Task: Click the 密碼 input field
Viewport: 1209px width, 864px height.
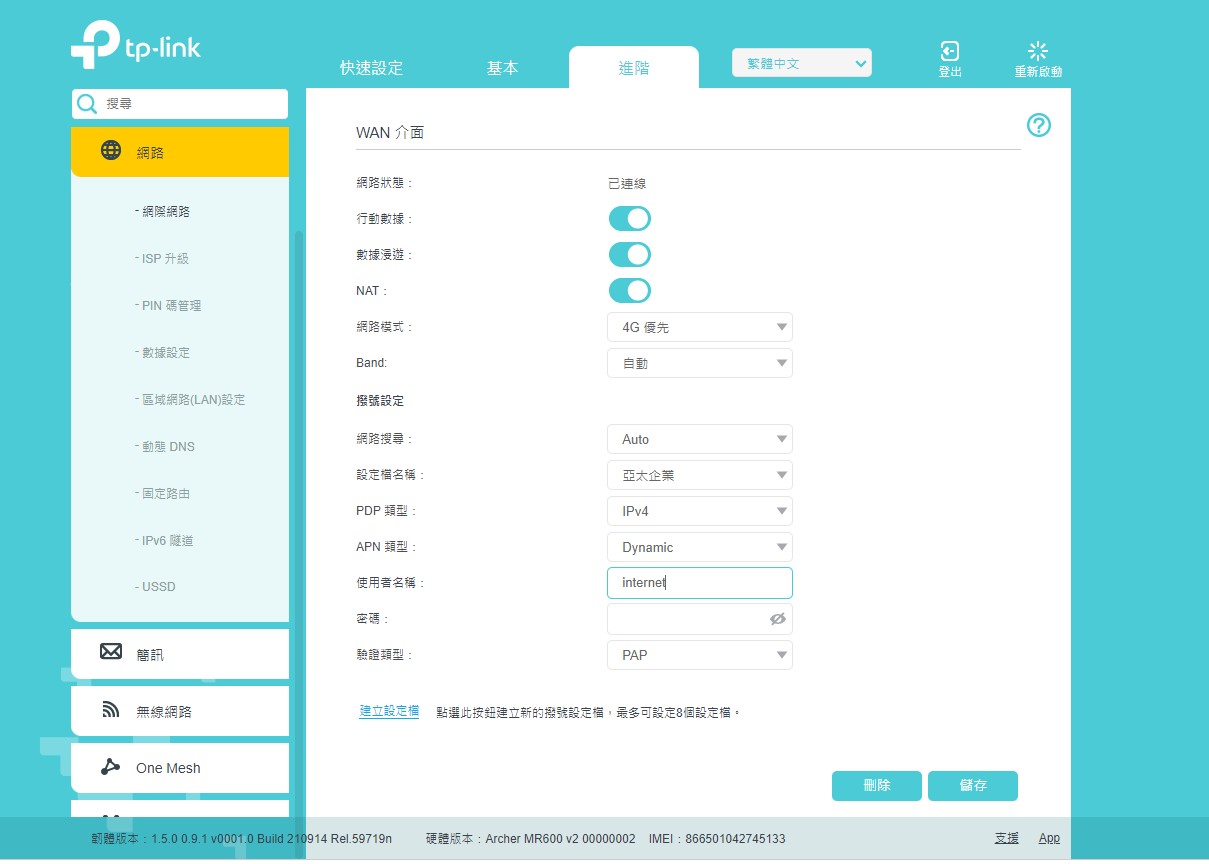Action: 700,619
